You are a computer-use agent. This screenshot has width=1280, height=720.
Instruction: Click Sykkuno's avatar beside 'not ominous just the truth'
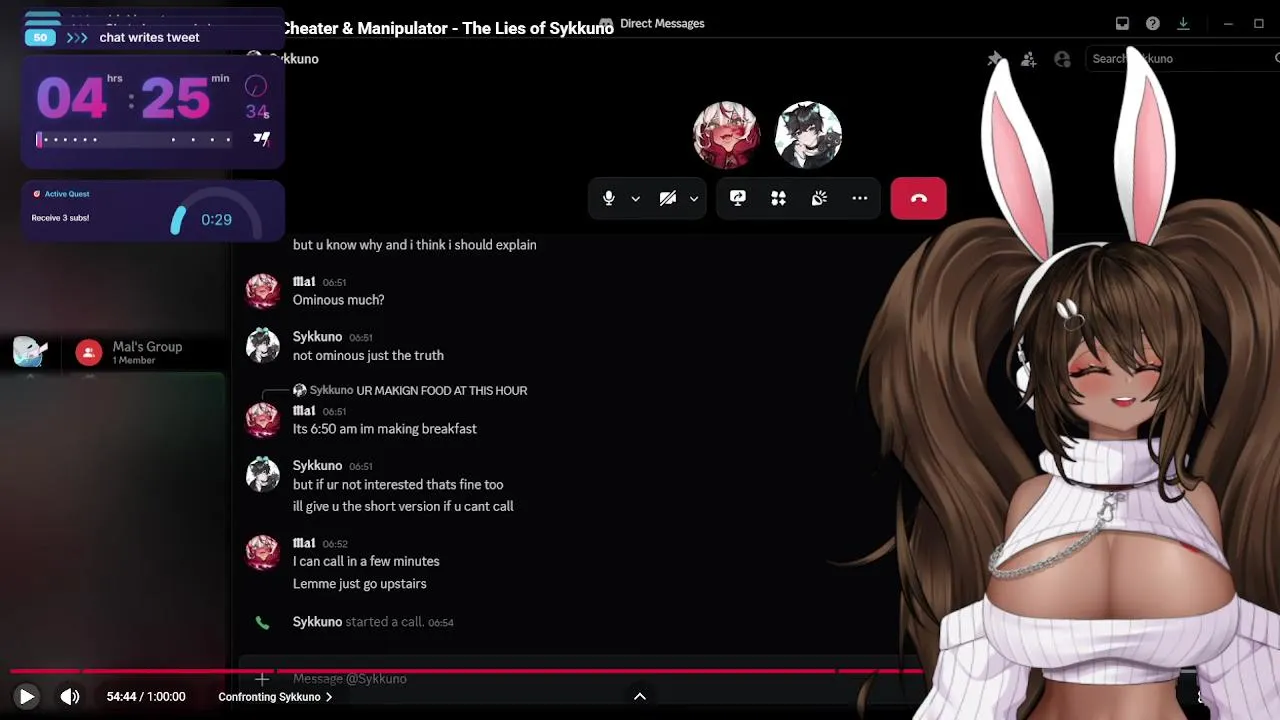coord(263,346)
